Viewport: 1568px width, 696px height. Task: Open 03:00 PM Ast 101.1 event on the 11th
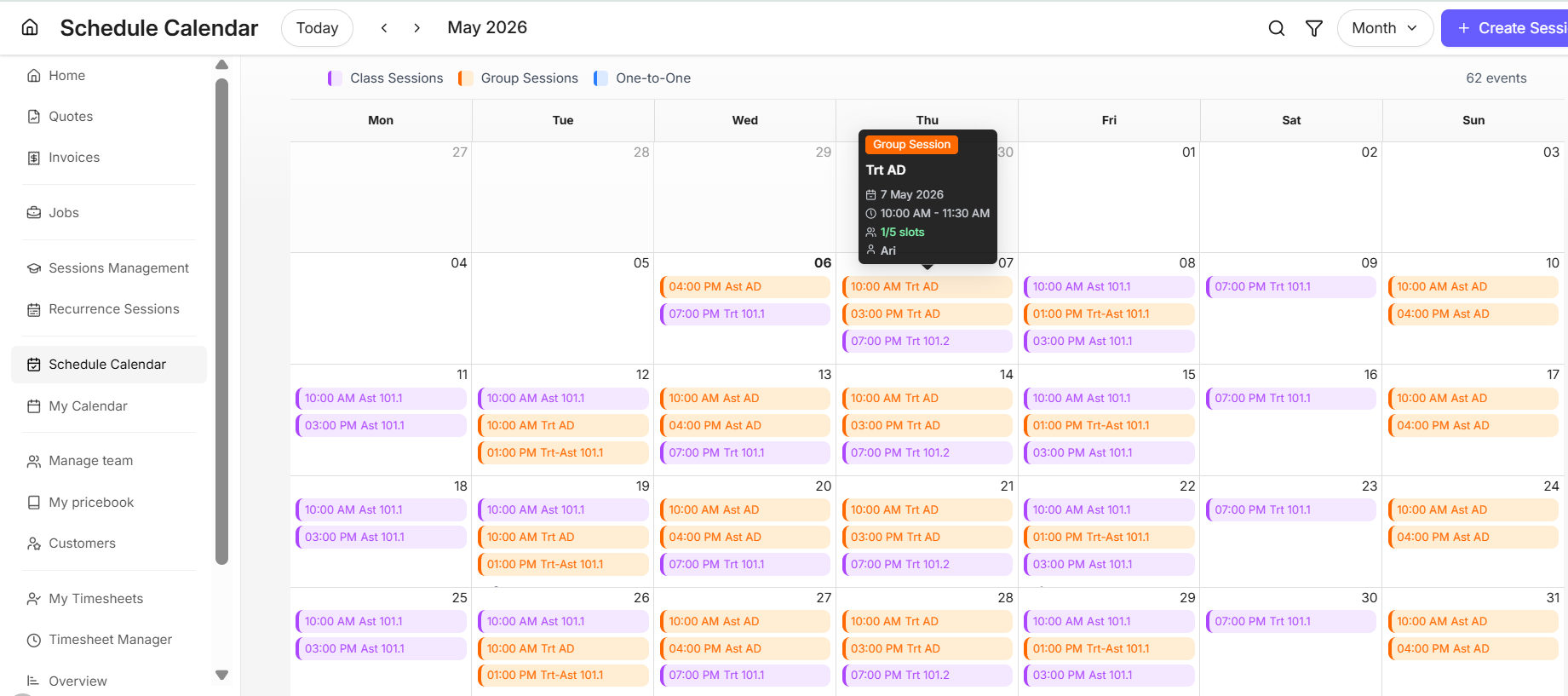(x=381, y=426)
